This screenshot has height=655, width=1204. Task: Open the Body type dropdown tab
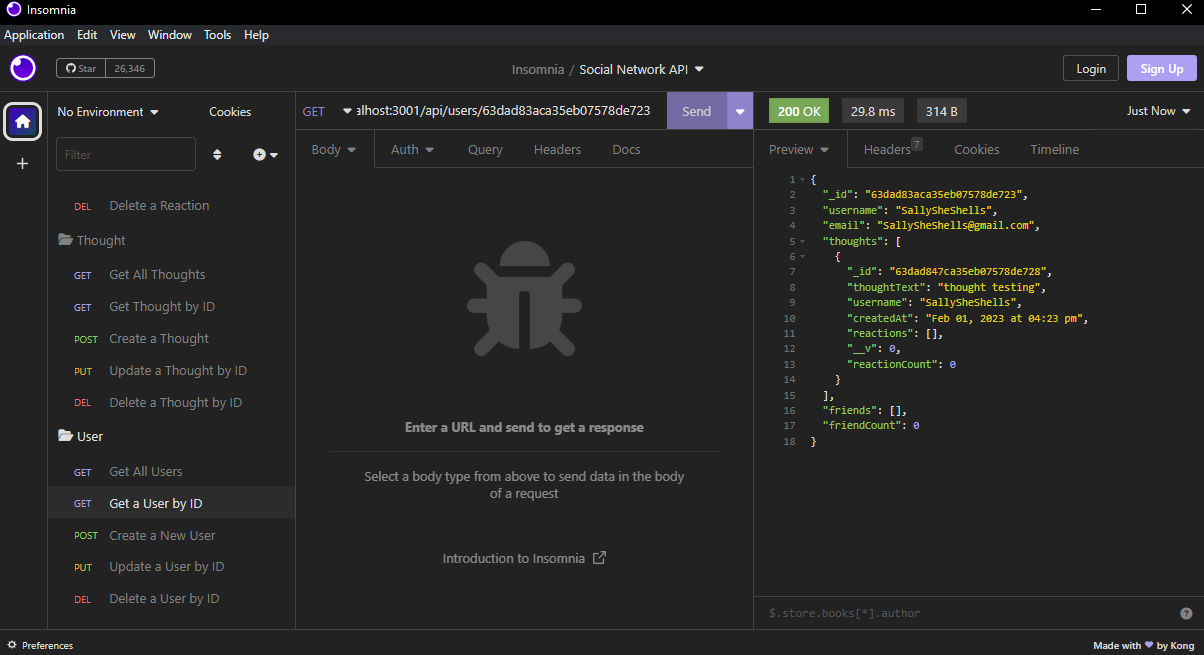[x=334, y=149]
